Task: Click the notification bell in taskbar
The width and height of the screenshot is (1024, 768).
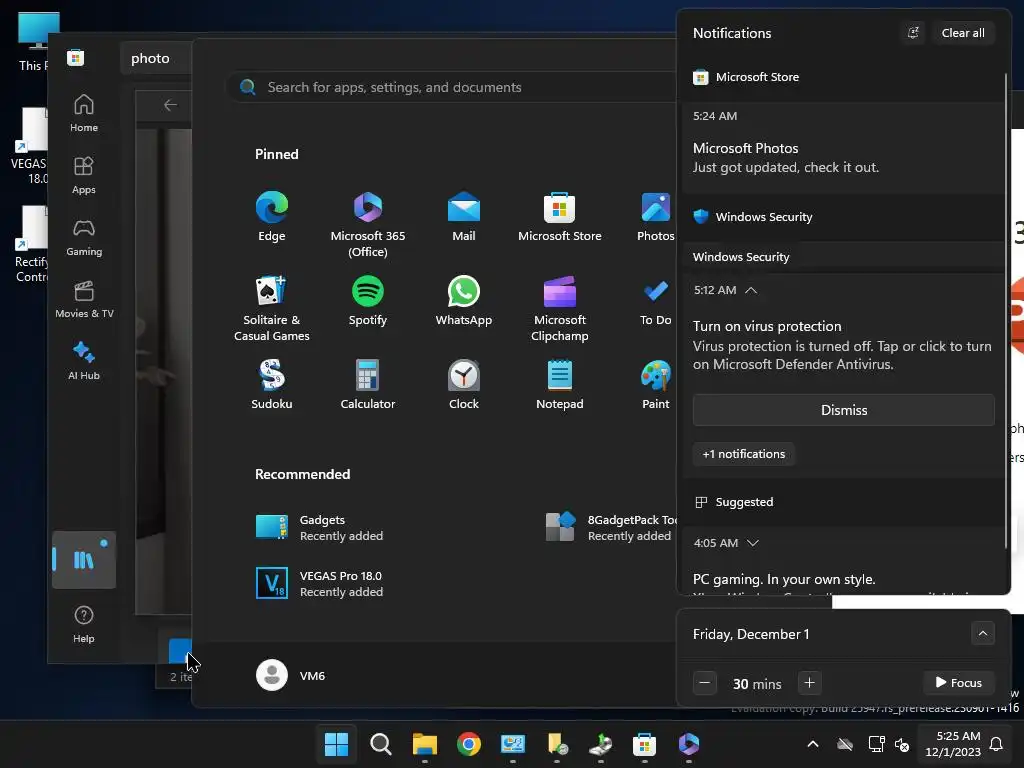Action: [x=997, y=744]
